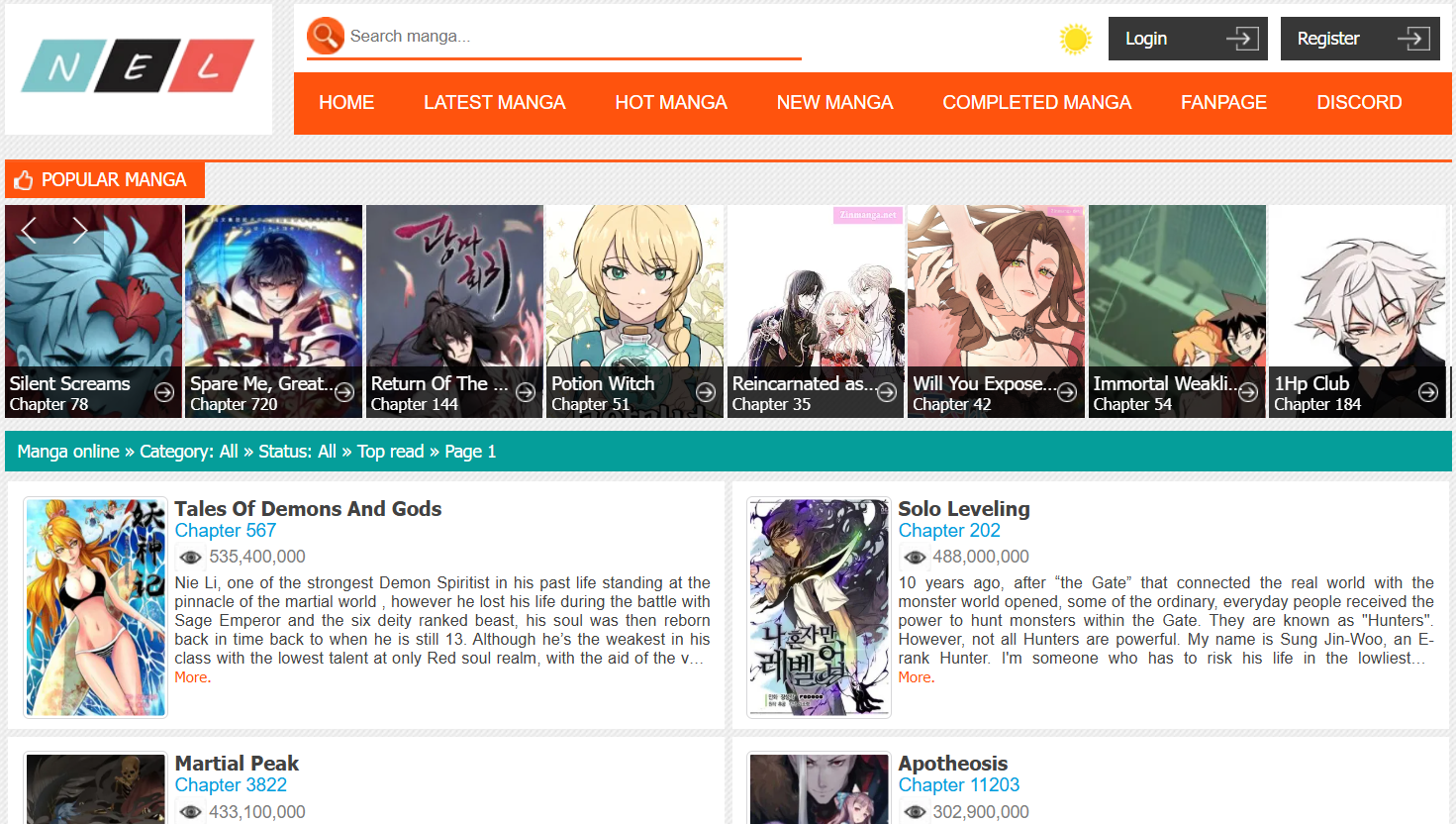Open the Register button
The width and height of the screenshot is (1456, 824).
tap(1360, 39)
